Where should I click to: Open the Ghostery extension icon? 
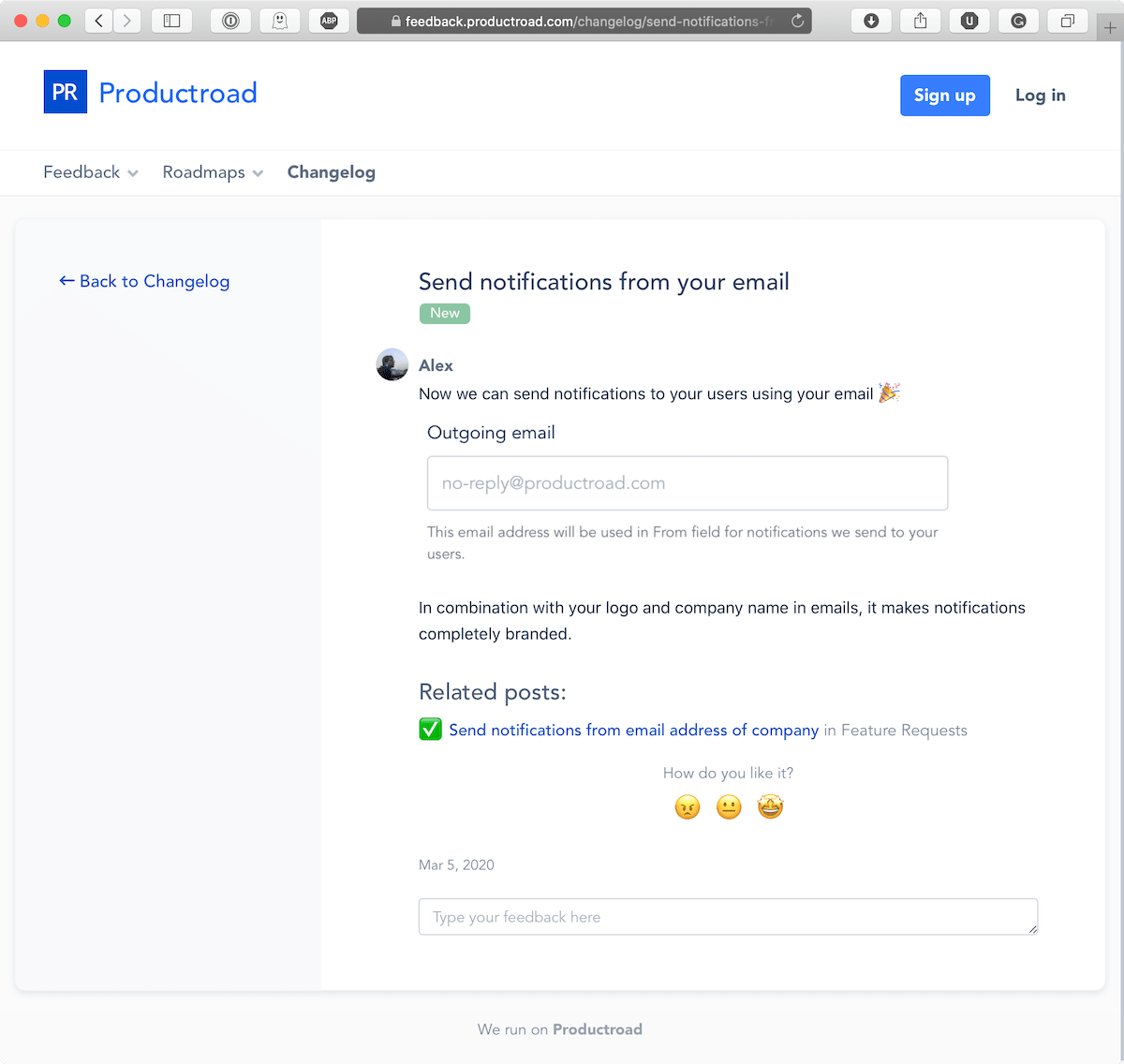click(x=279, y=21)
